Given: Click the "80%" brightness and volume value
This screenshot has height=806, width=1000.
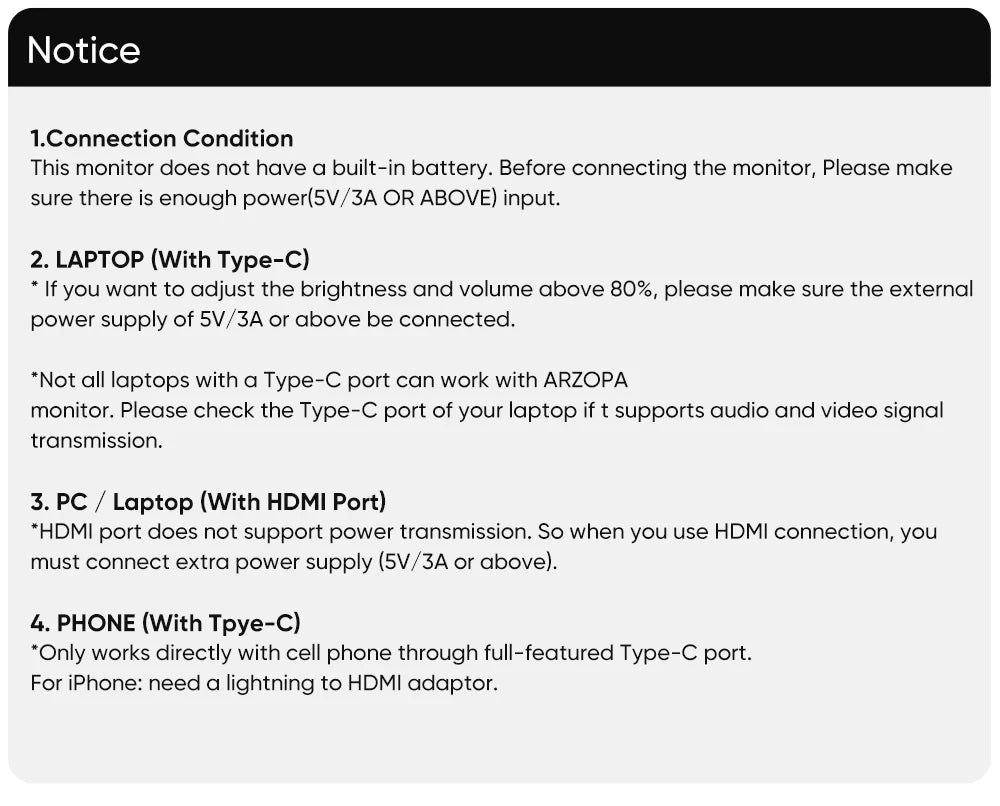Looking at the screenshot, I should click(x=633, y=290).
